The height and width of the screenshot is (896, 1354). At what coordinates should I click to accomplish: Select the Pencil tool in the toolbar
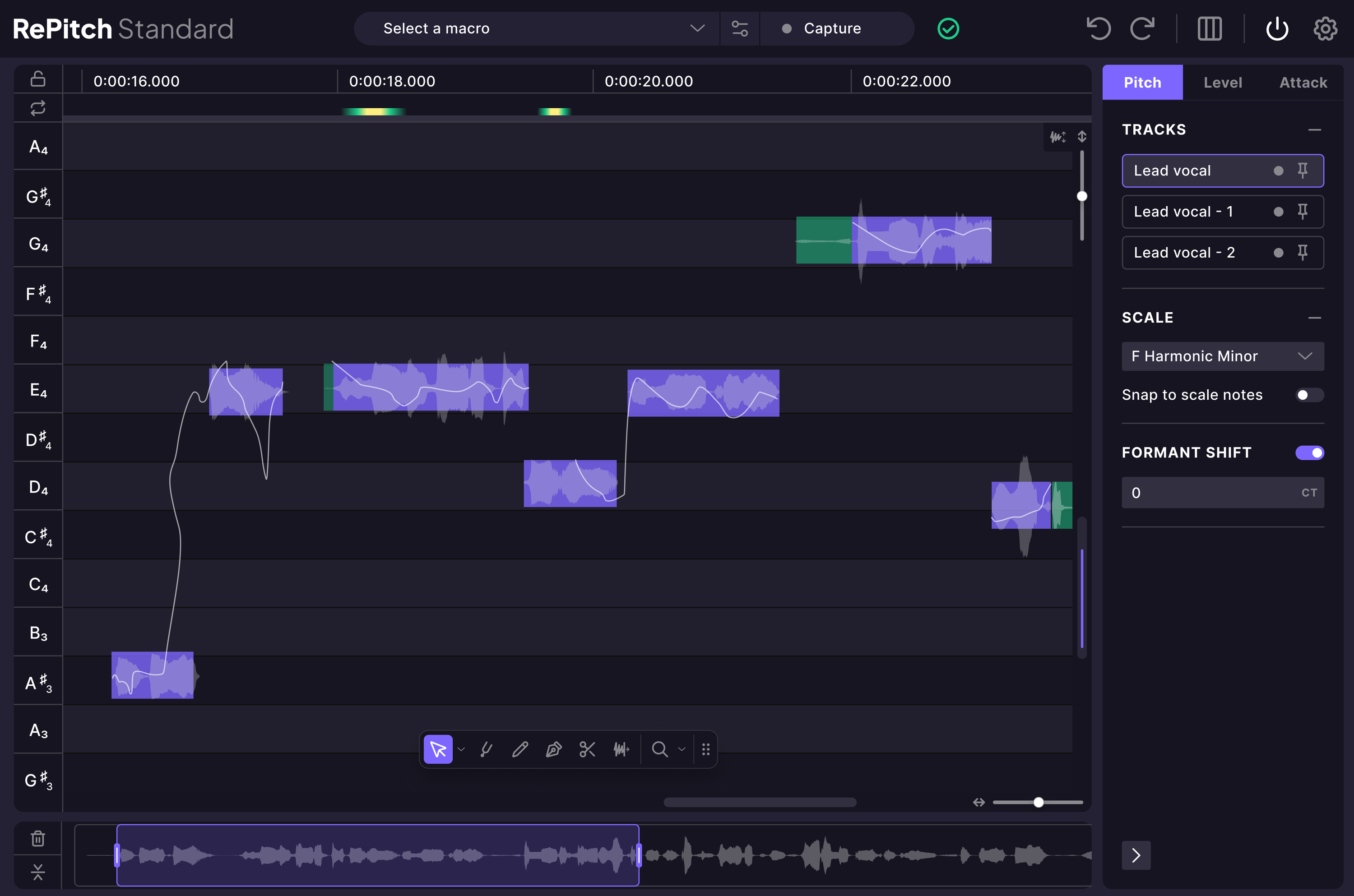519,749
